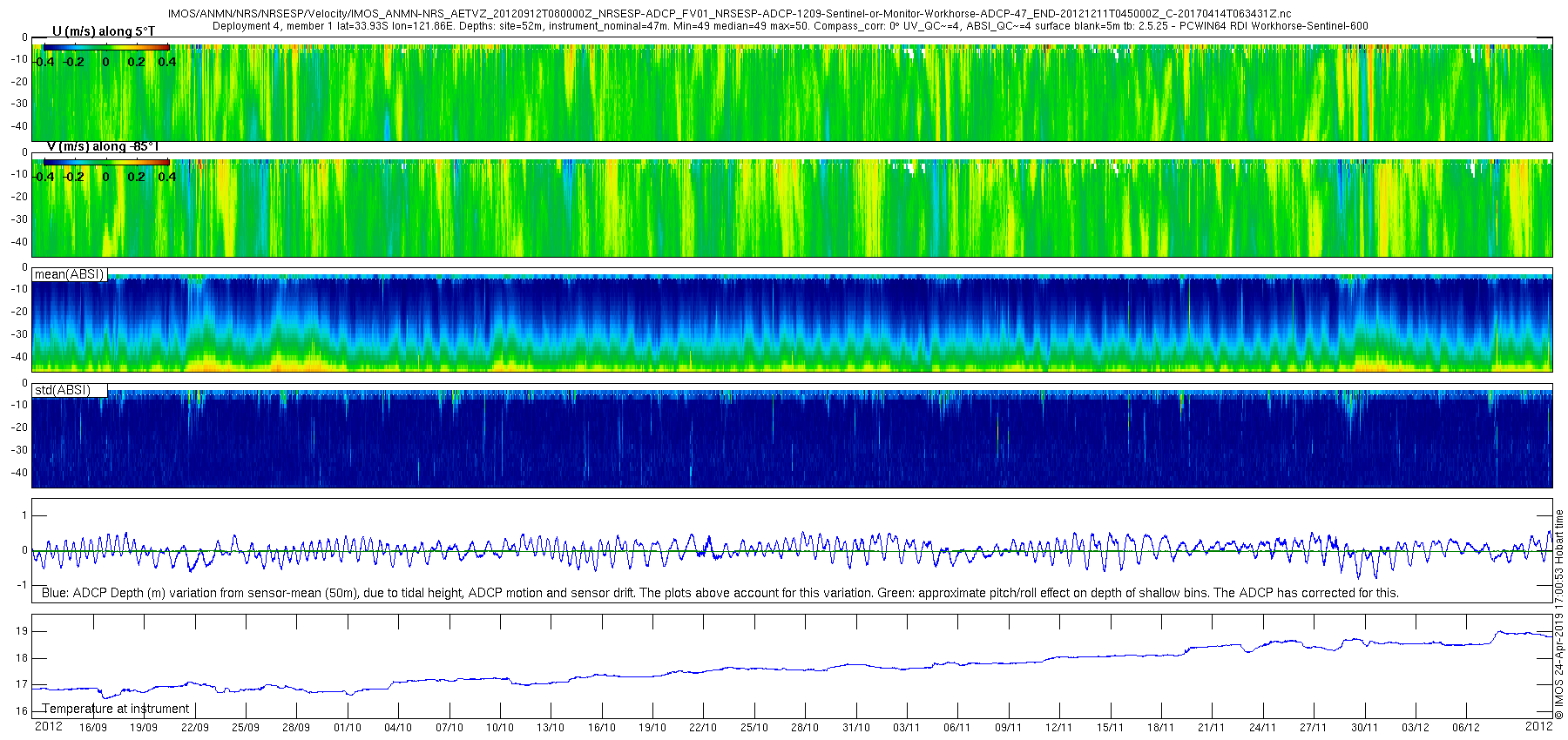Click the '06/12' date axis label

1466,728
